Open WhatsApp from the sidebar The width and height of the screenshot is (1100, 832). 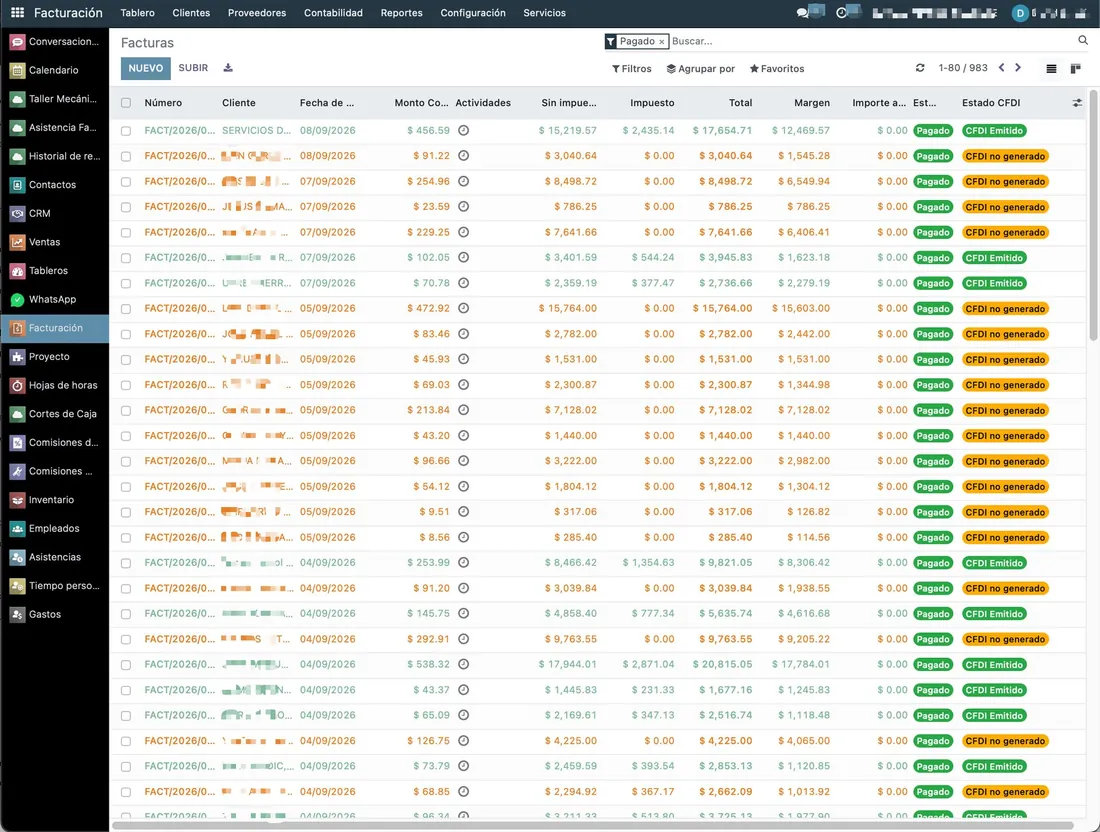(54, 300)
